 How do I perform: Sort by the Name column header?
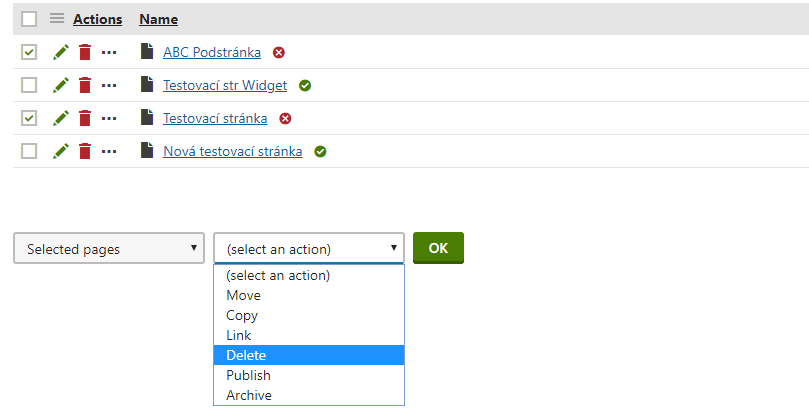[x=159, y=19]
